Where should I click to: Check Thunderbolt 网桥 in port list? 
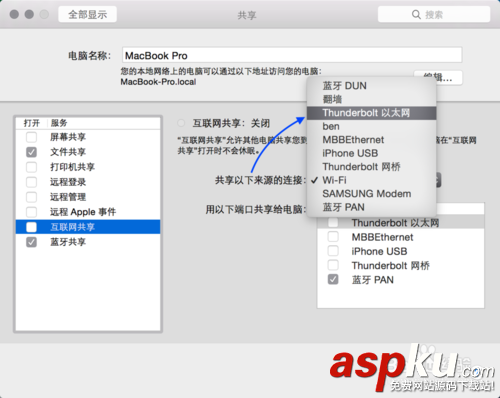pyautogui.click(x=333, y=265)
